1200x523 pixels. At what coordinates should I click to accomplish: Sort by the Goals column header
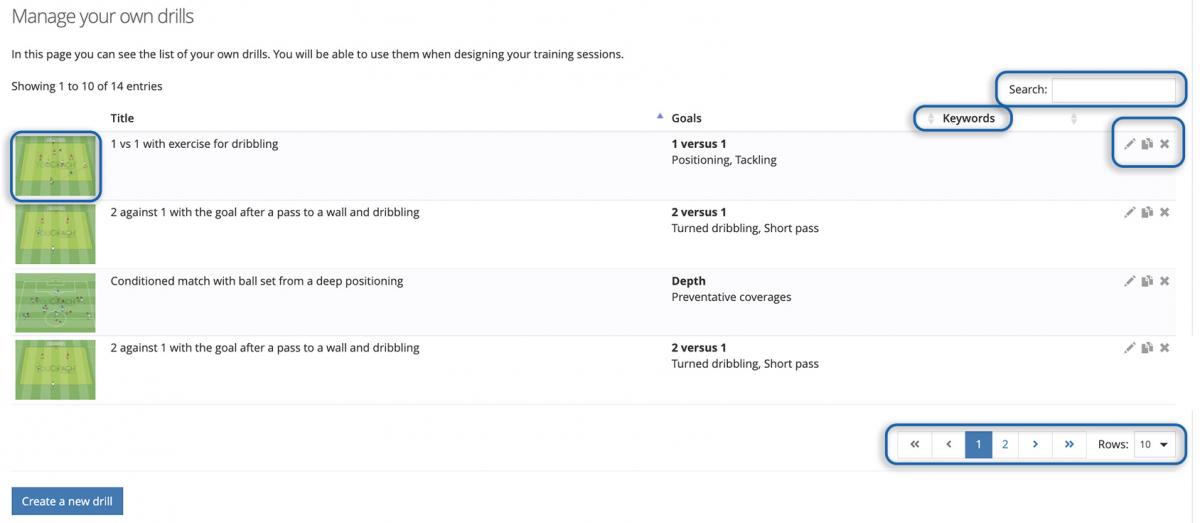(686, 118)
